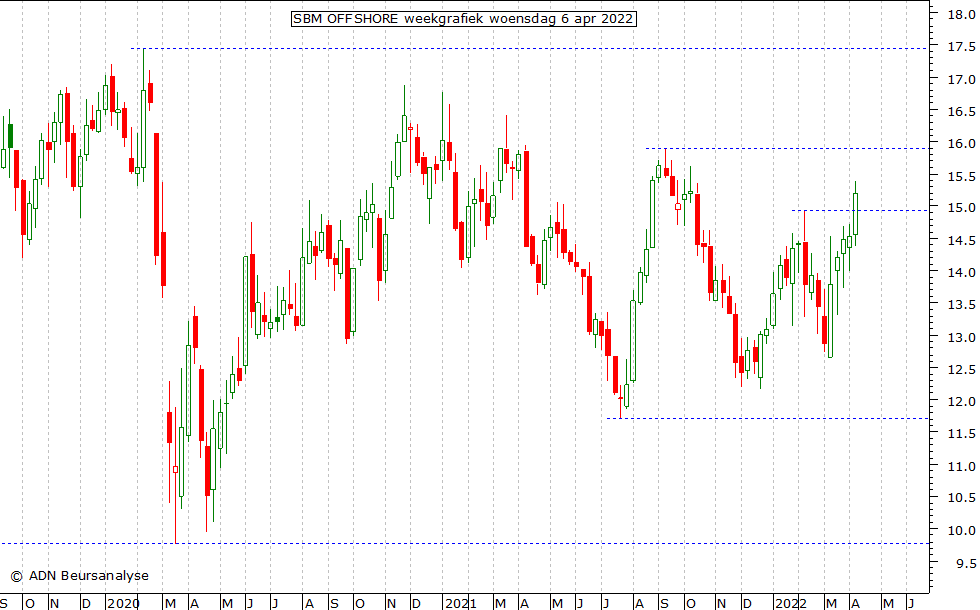980x610 pixels.
Task: Click the 18.0 price axis label
Action: point(961,14)
